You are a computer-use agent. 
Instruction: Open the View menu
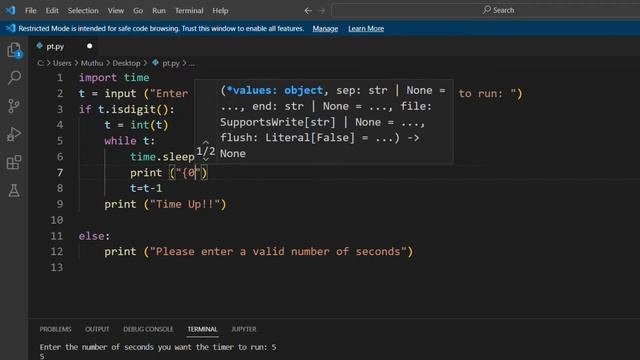pyautogui.click(x=116, y=11)
